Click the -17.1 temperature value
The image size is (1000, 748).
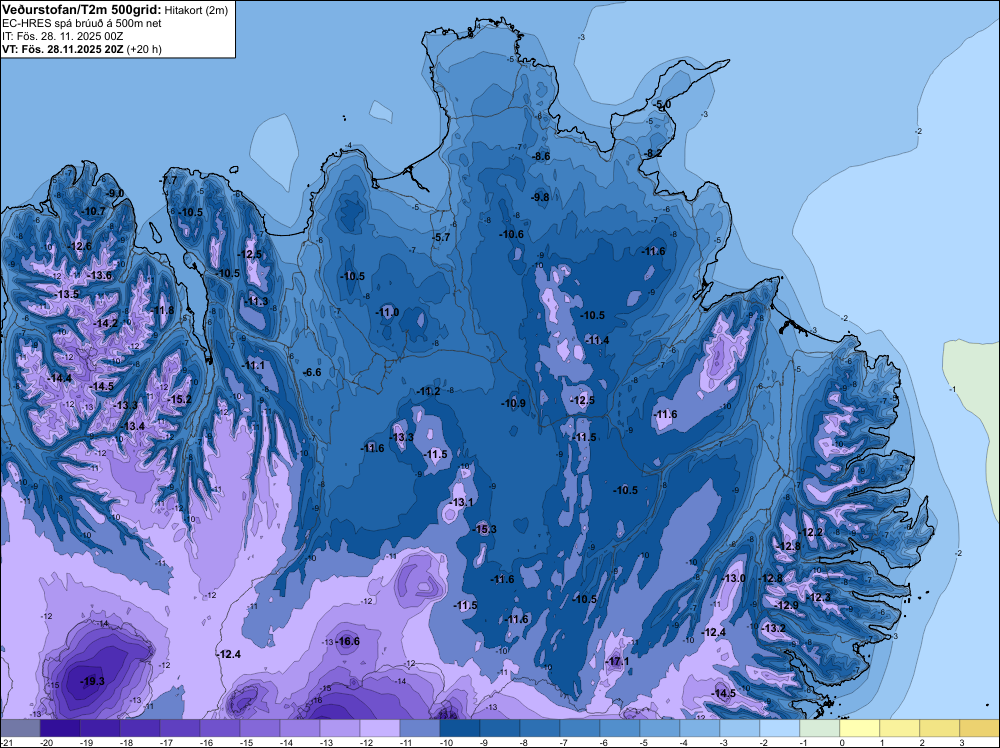click(617, 661)
